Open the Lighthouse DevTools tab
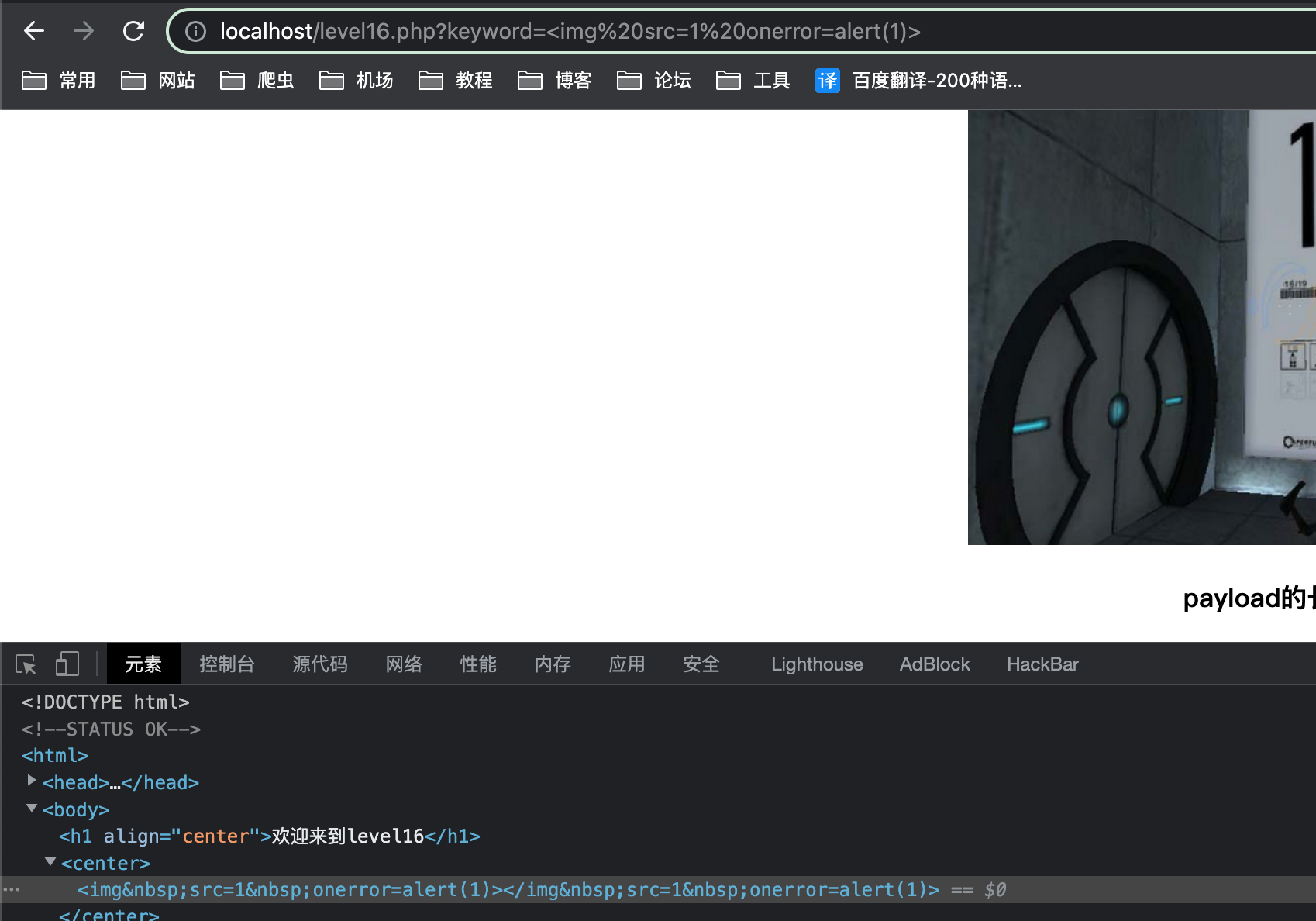The image size is (1316, 921). tap(817, 664)
